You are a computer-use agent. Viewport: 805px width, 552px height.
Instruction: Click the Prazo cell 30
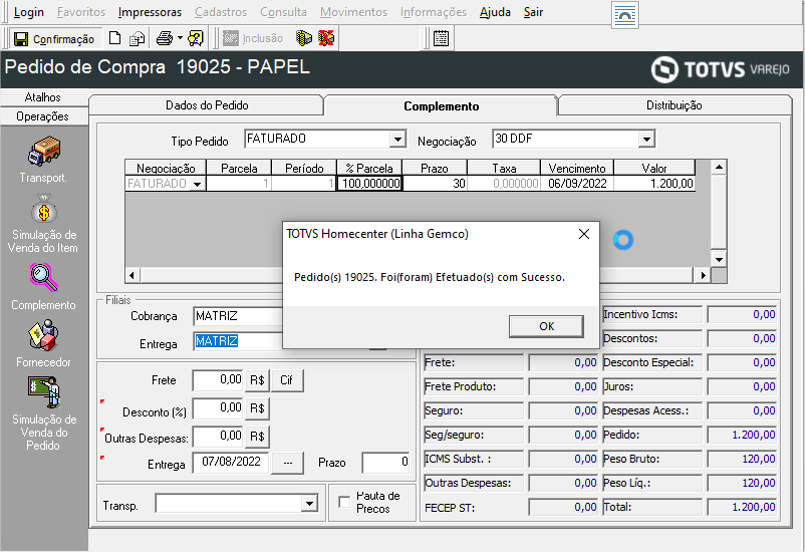coord(435,184)
